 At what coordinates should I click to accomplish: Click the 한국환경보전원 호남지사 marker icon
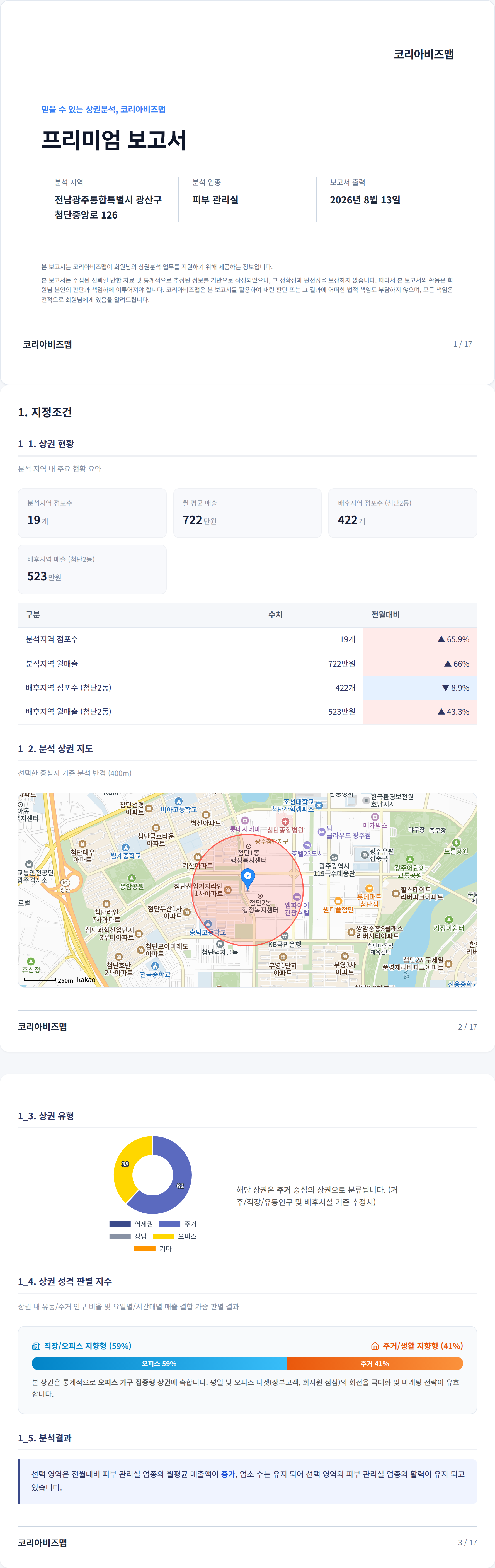(366, 800)
